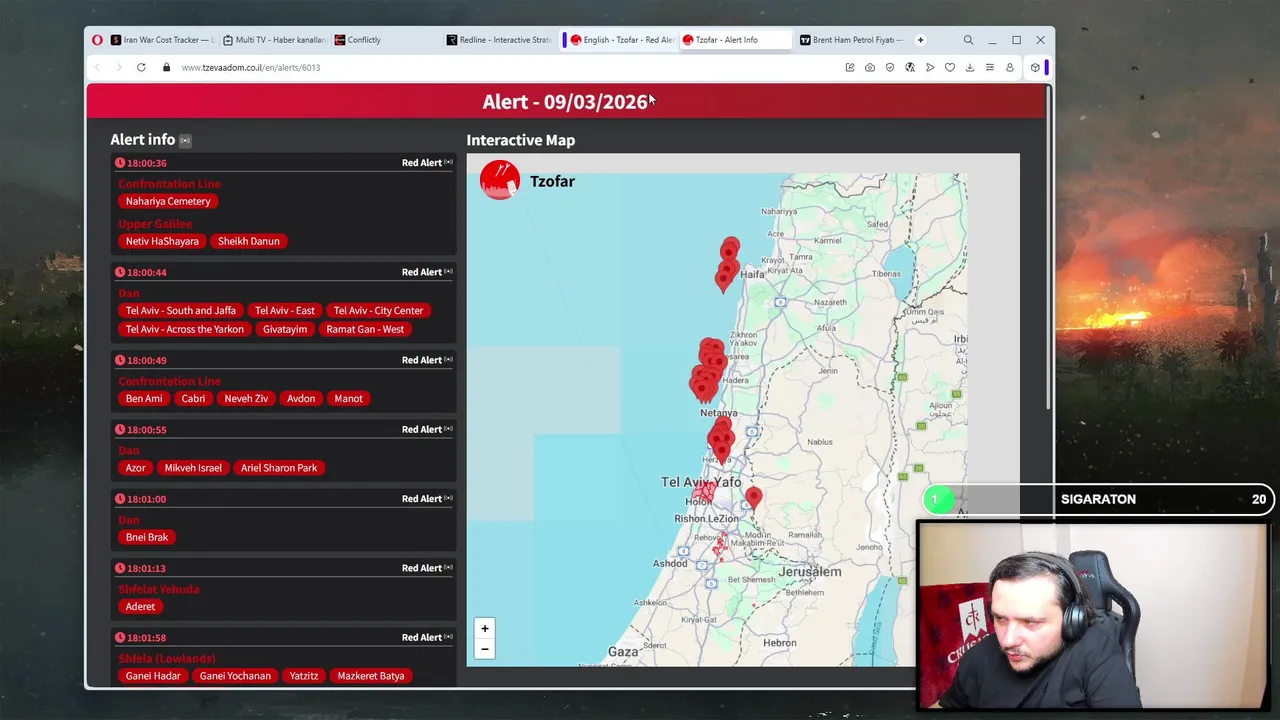
Task: Click the Mikveh Israel tag
Action: 193,468
